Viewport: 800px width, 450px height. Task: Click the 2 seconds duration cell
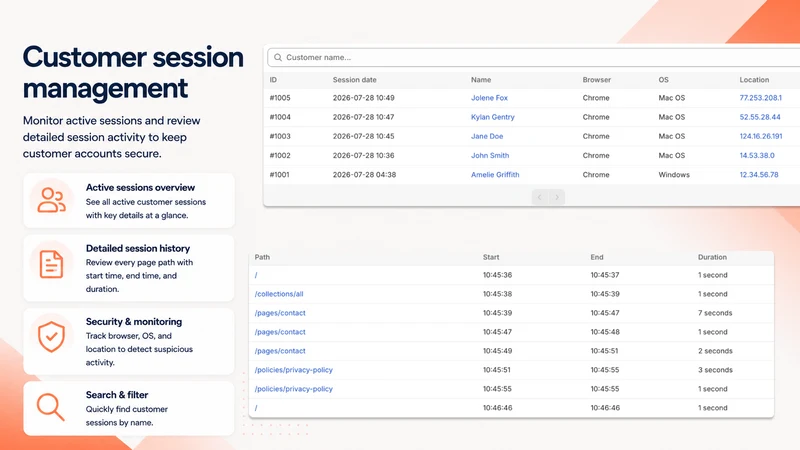[x=715, y=351]
